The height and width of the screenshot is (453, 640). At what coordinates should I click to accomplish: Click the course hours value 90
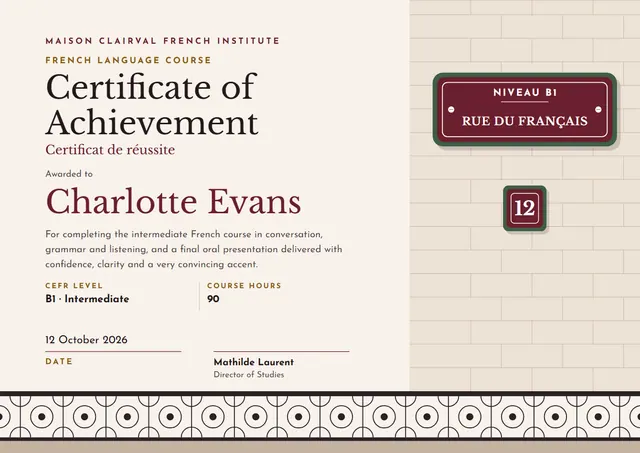point(213,299)
